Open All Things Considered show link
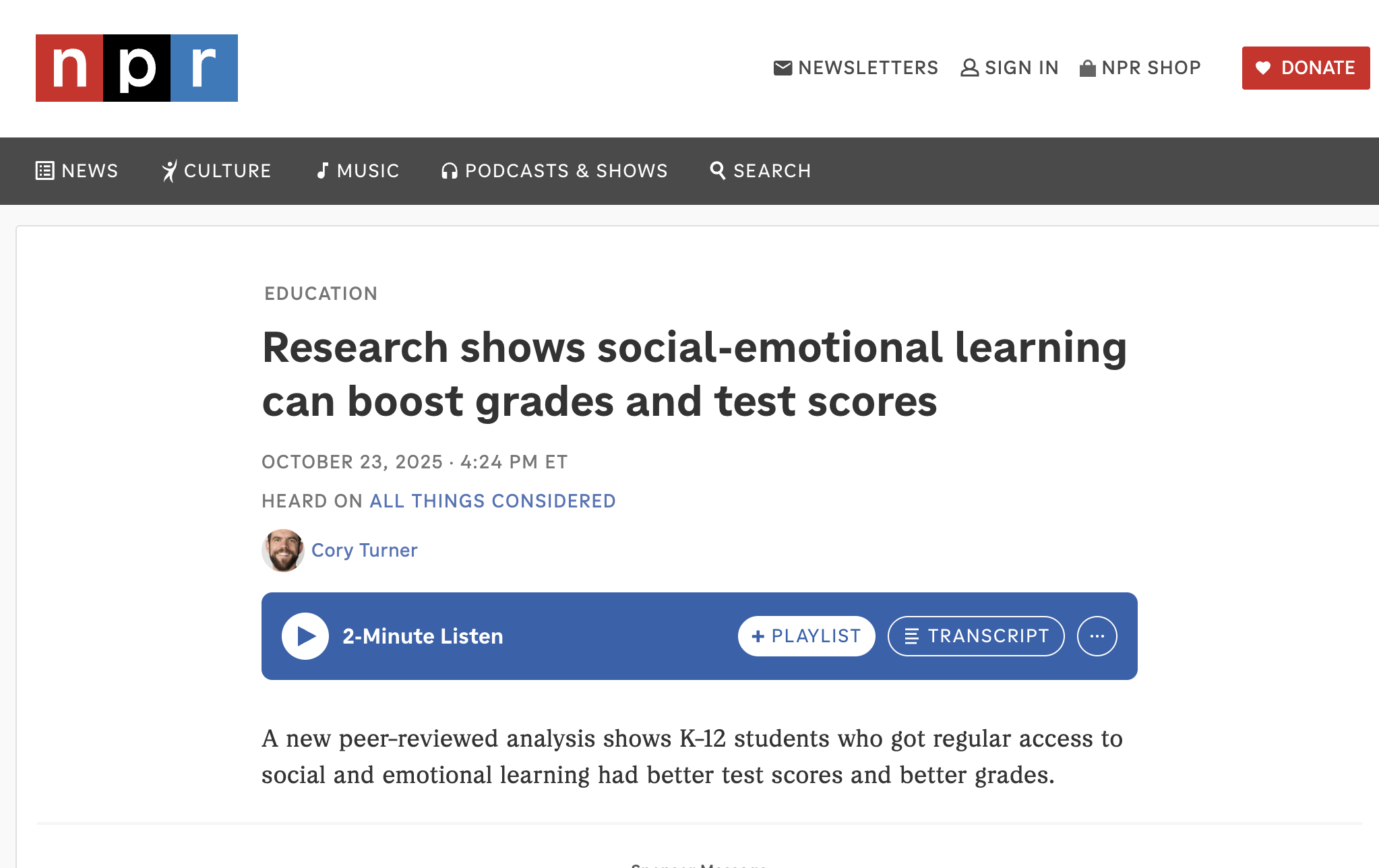 [493, 501]
